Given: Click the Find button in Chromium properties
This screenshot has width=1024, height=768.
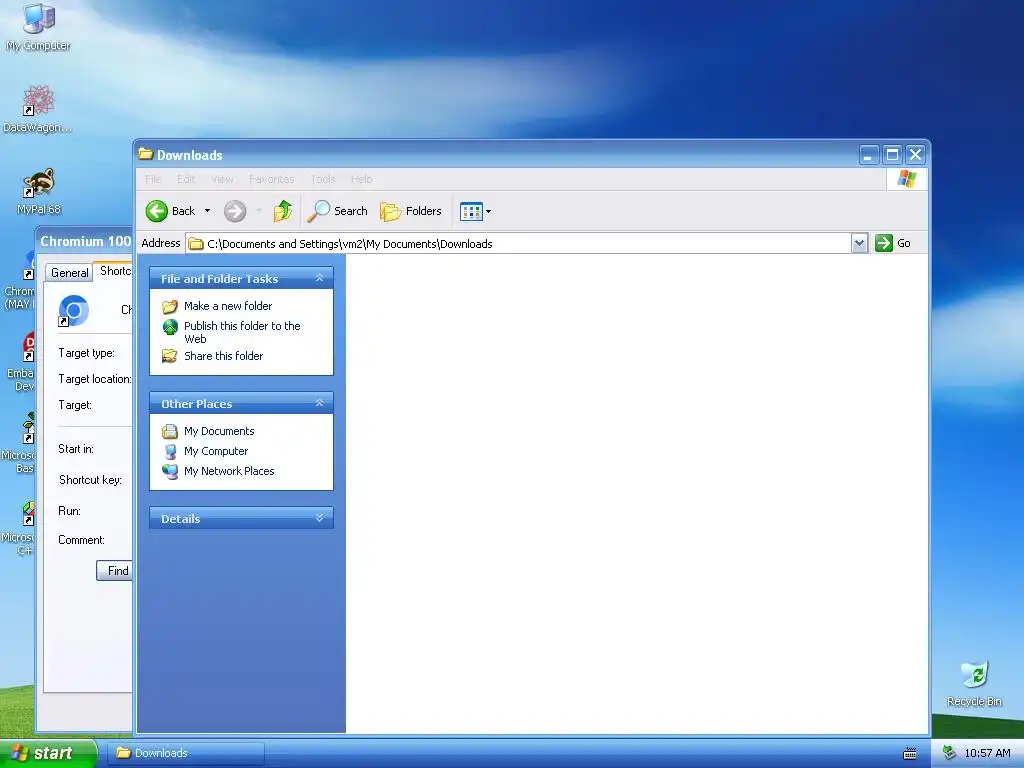Looking at the screenshot, I should 115,571.
